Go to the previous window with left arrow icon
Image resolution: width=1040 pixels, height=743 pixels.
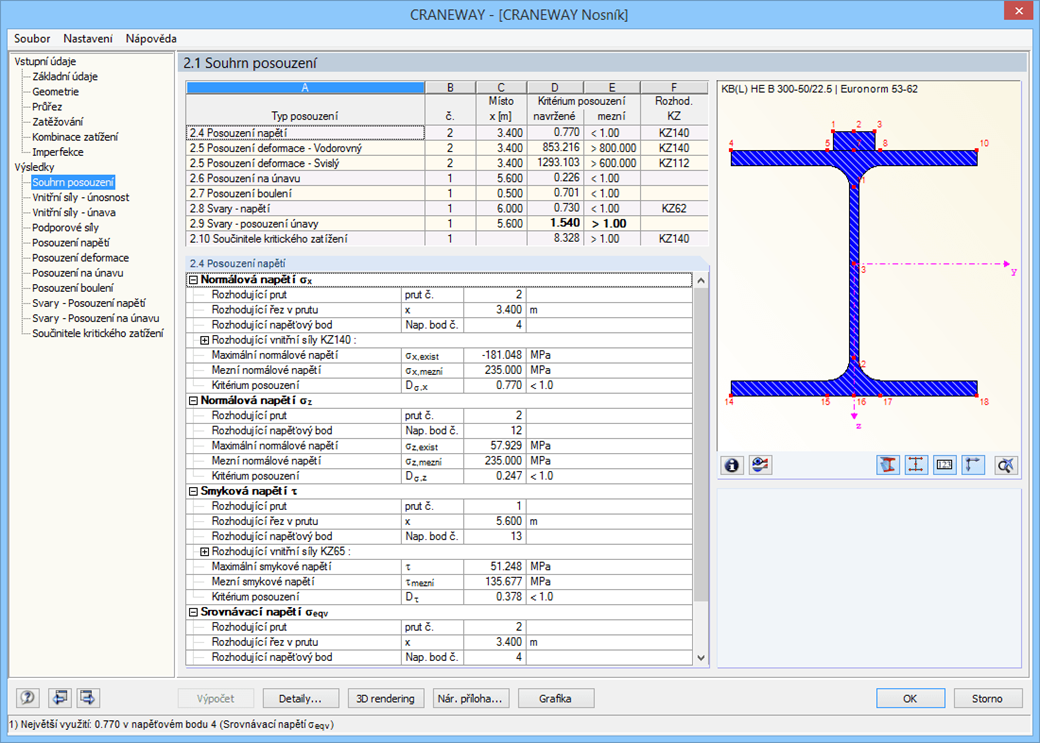60,698
